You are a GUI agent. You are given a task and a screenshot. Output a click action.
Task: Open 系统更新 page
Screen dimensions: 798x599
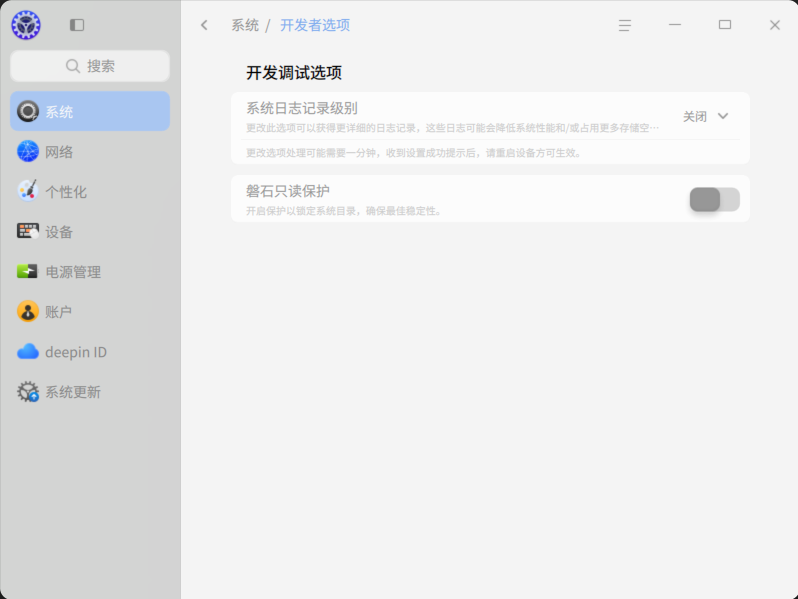[x=90, y=392]
